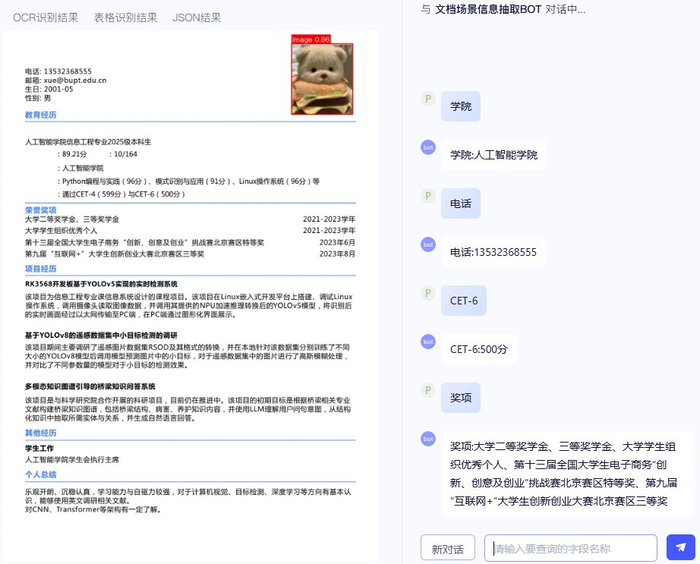The image size is (700, 564).
Task: Click the bot avatar beside 电话:13532368555
Action: [x=428, y=244]
